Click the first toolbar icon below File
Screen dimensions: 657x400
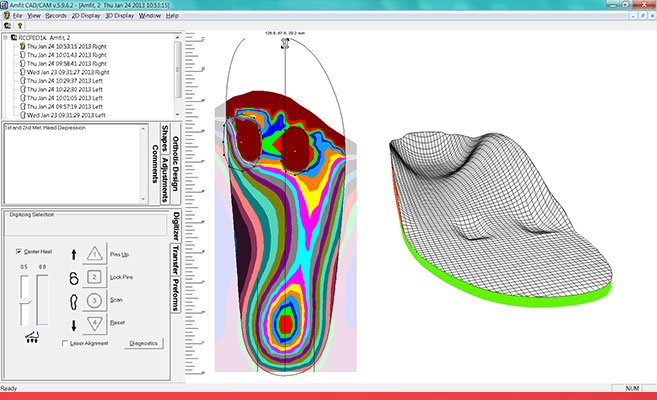[8, 26]
